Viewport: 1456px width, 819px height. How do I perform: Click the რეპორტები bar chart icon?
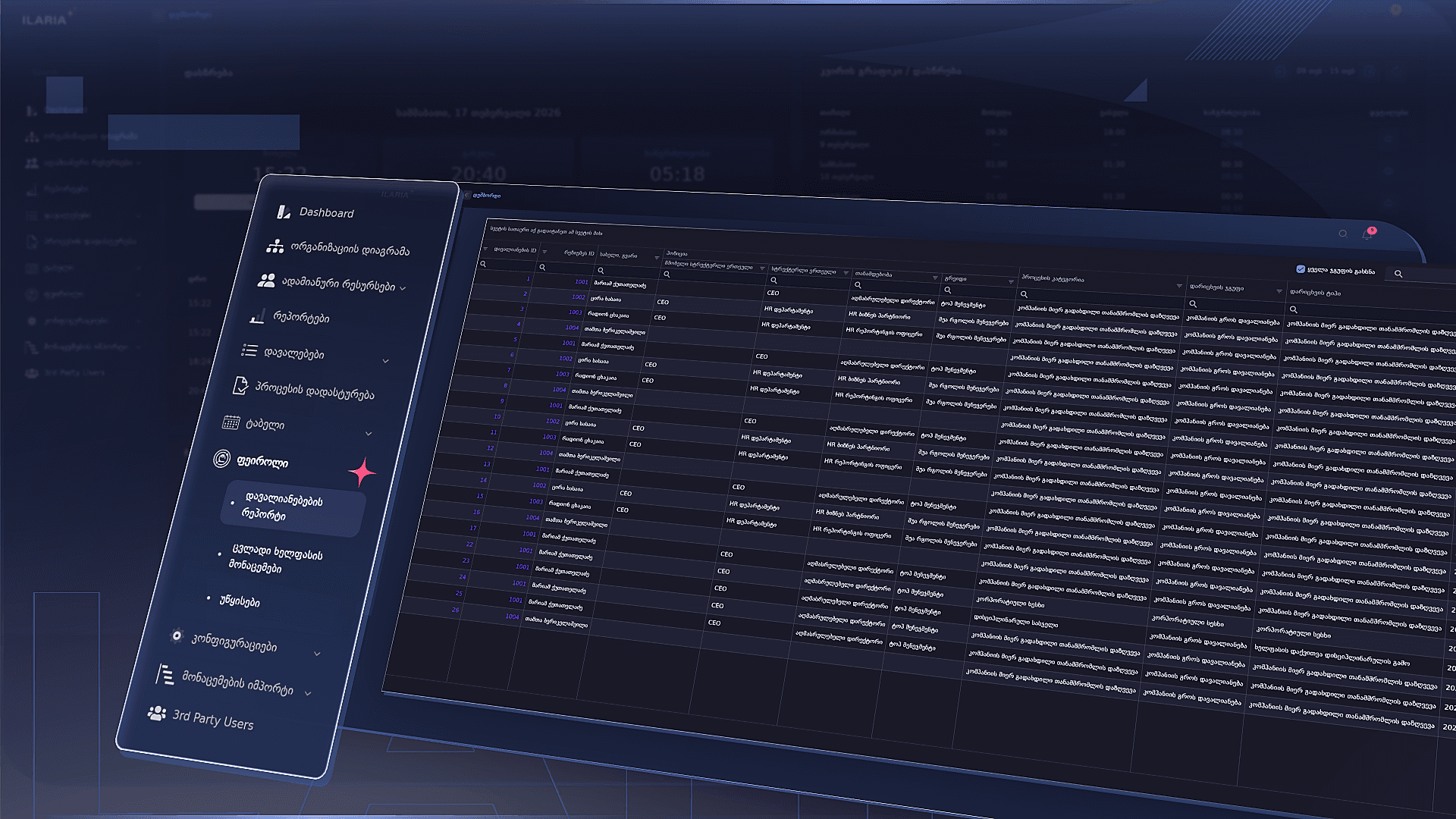pyautogui.click(x=257, y=316)
